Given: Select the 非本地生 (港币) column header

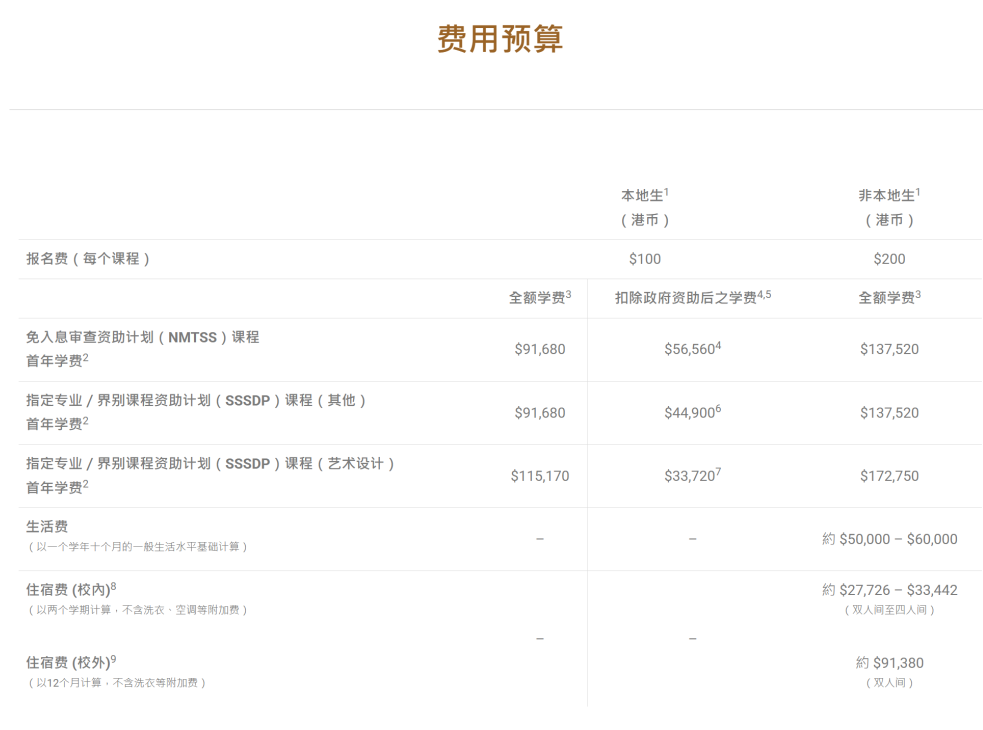Looking at the screenshot, I should point(889,207).
